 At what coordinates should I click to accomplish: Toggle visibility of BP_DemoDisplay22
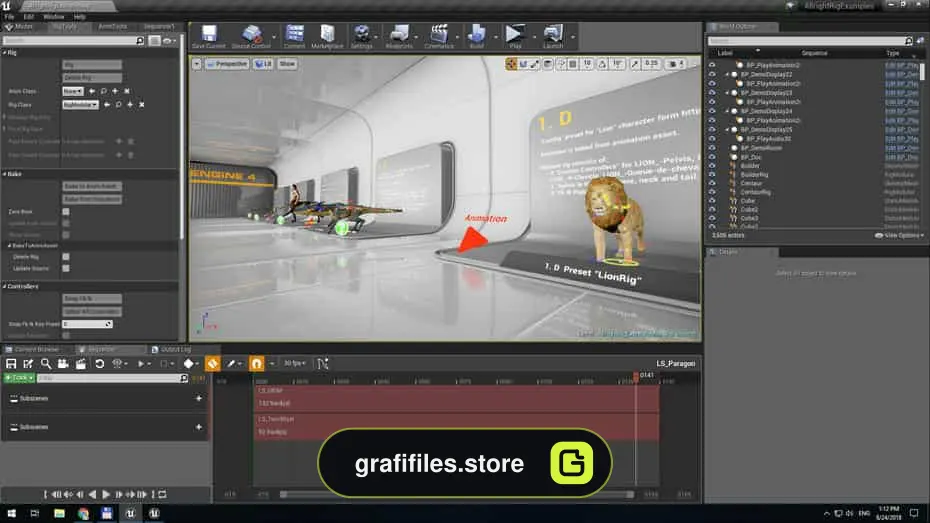click(712, 75)
